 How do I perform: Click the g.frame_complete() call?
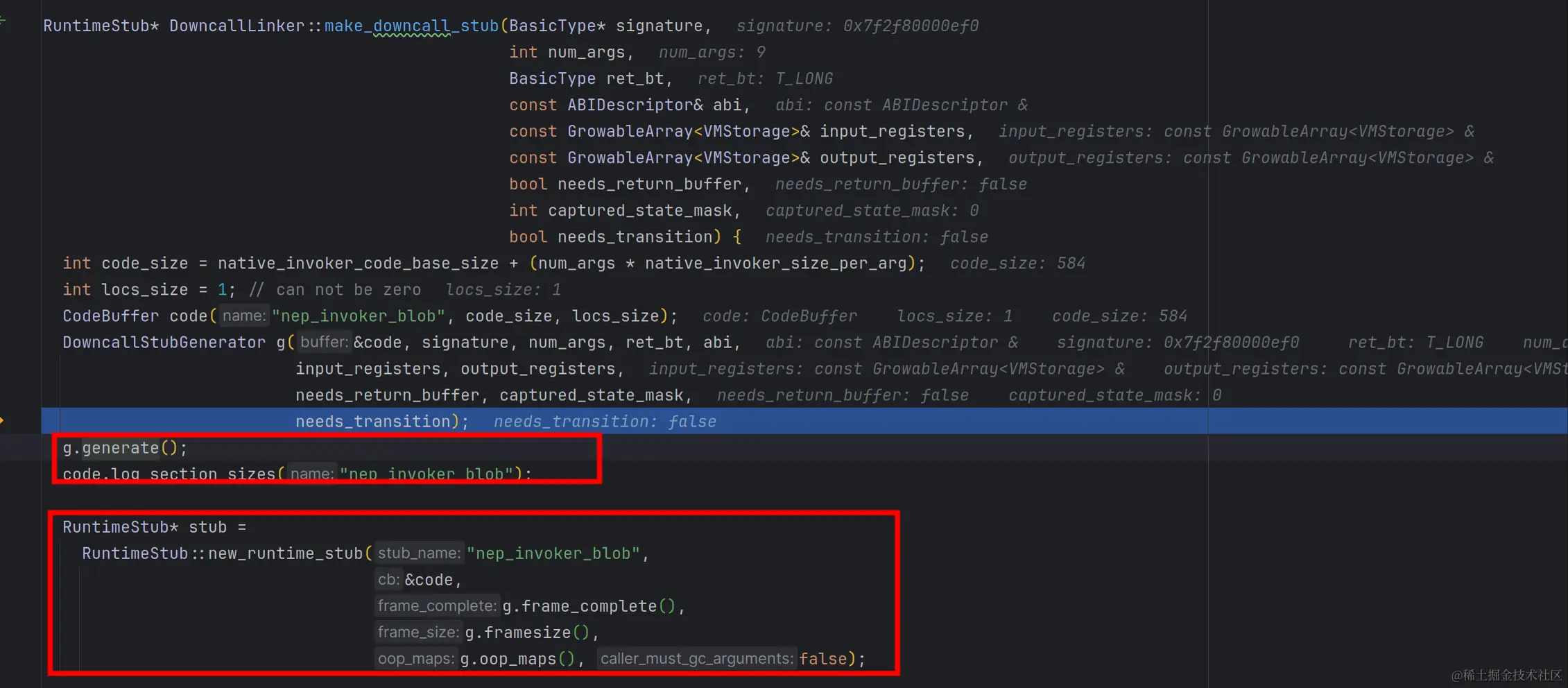[589, 605]
